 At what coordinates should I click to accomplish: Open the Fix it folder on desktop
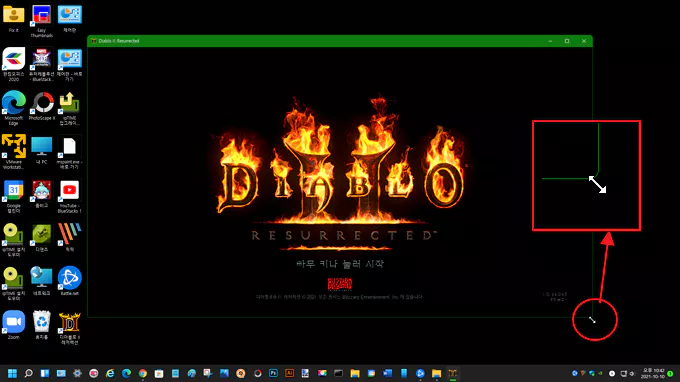click(13, 18)
